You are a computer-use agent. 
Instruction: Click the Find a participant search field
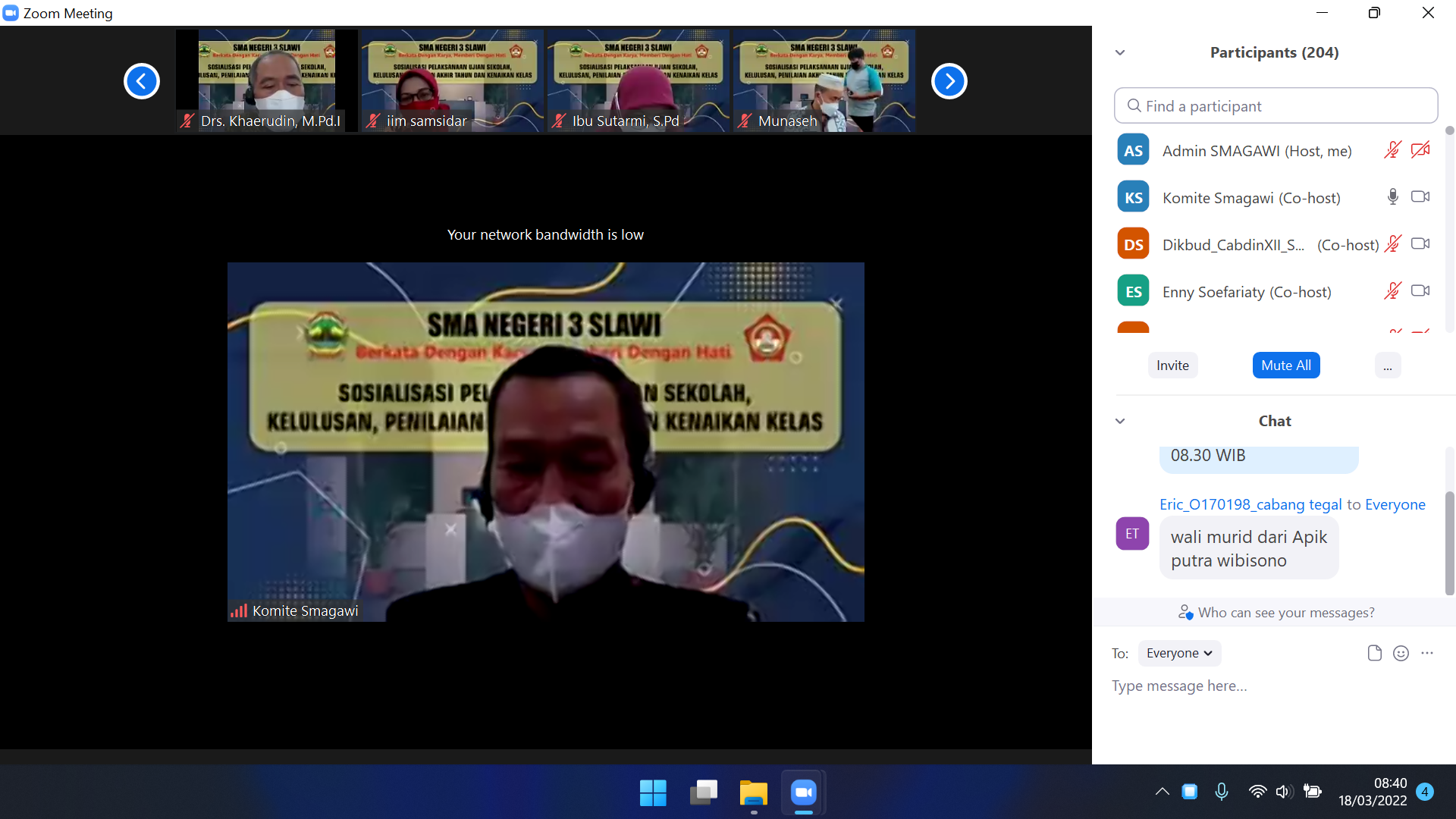[x=1276, y=106]
